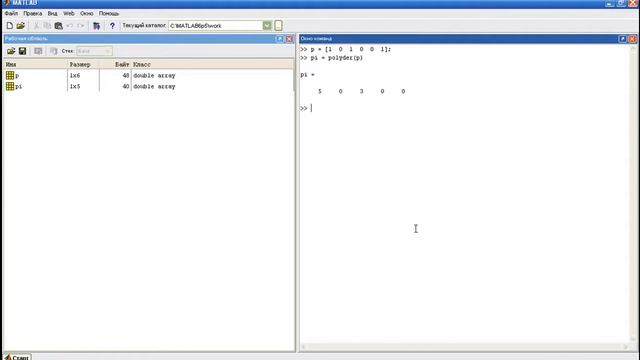The height and width of the screenshot is (360, 640).
Task: Open the Правка menu
Action: 33,13
